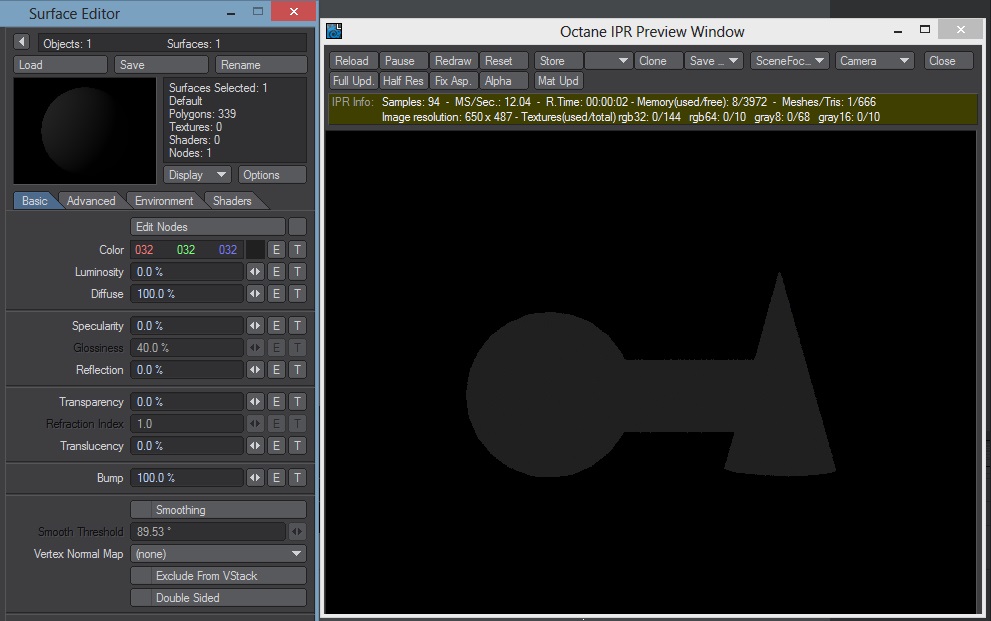991x621 pixels.
Task: Click Reload in the IPR window
Action: [353, 61]
